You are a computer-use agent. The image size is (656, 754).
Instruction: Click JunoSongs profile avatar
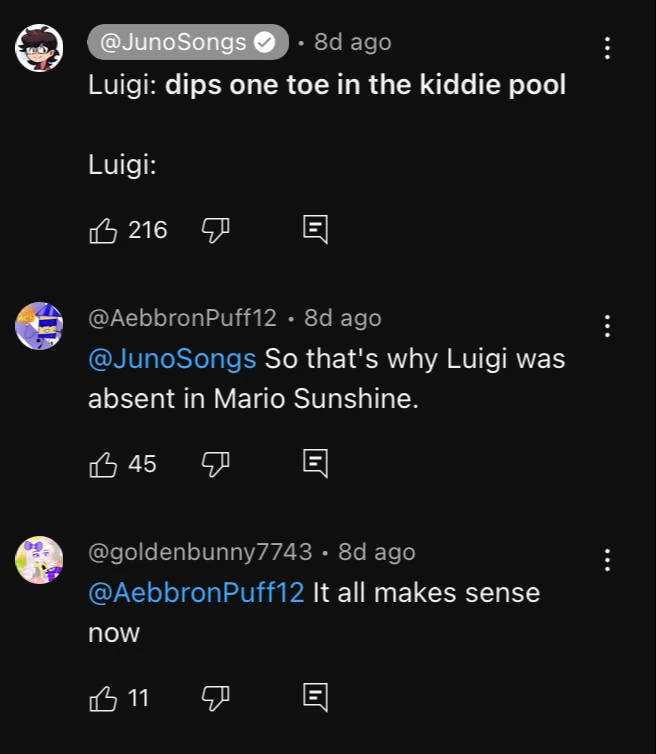click(x=40, y=48)
